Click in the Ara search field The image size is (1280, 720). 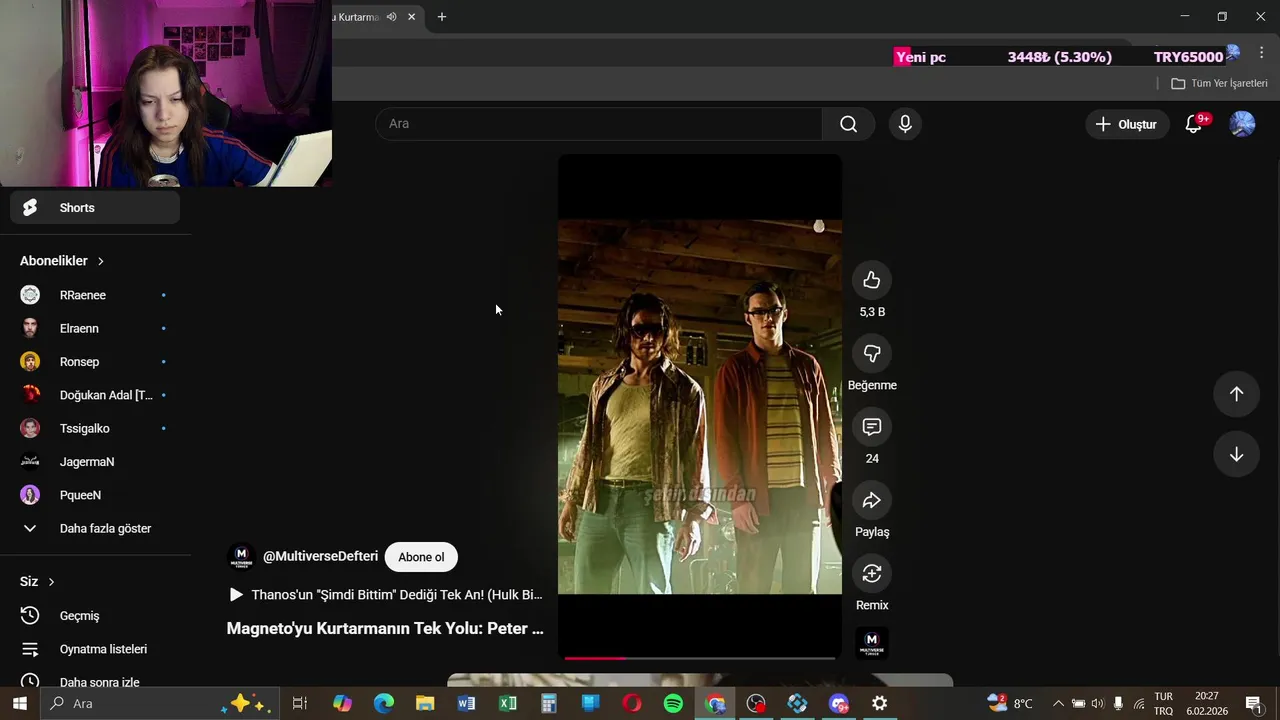(x=599, y=124)
